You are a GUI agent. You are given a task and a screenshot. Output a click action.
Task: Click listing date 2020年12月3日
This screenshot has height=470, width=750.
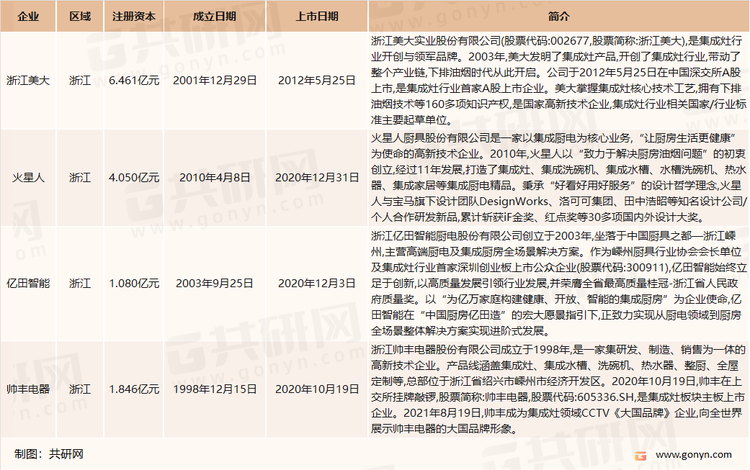(317, 283)
